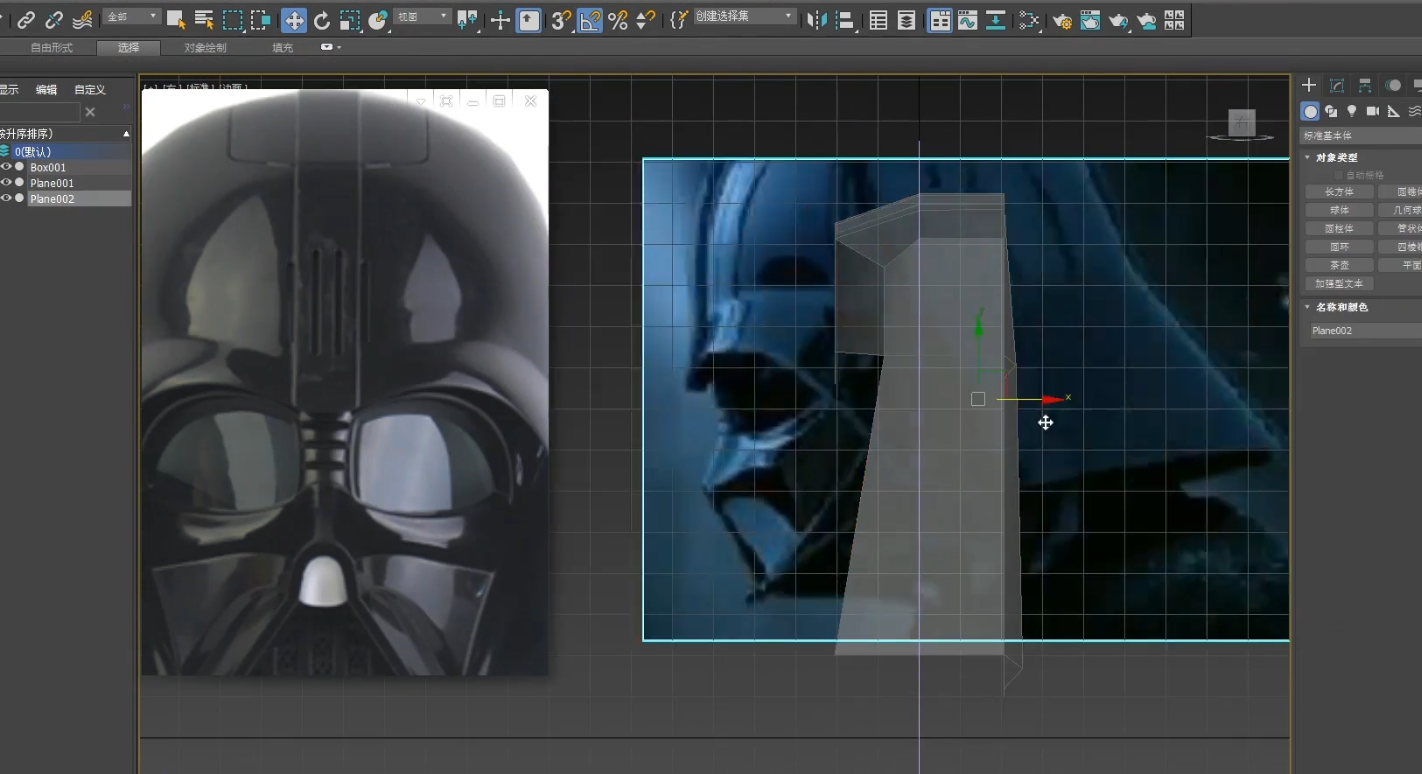Open Edit Named Selection Sets
1422x774 pixels.
click(679, 19)
